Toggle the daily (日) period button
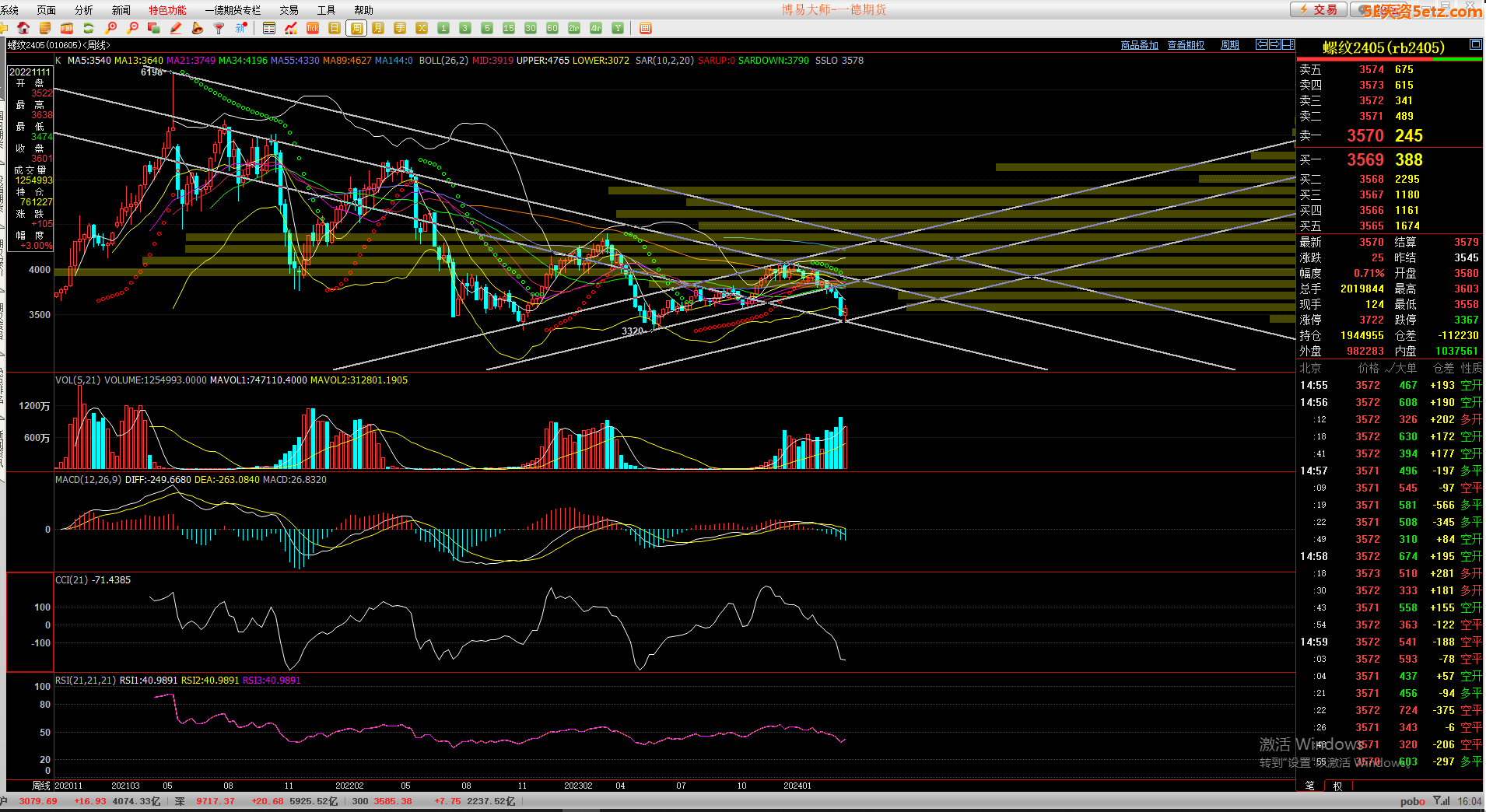This screenshot has height=812, width=1486. click(x=335, y=28)
